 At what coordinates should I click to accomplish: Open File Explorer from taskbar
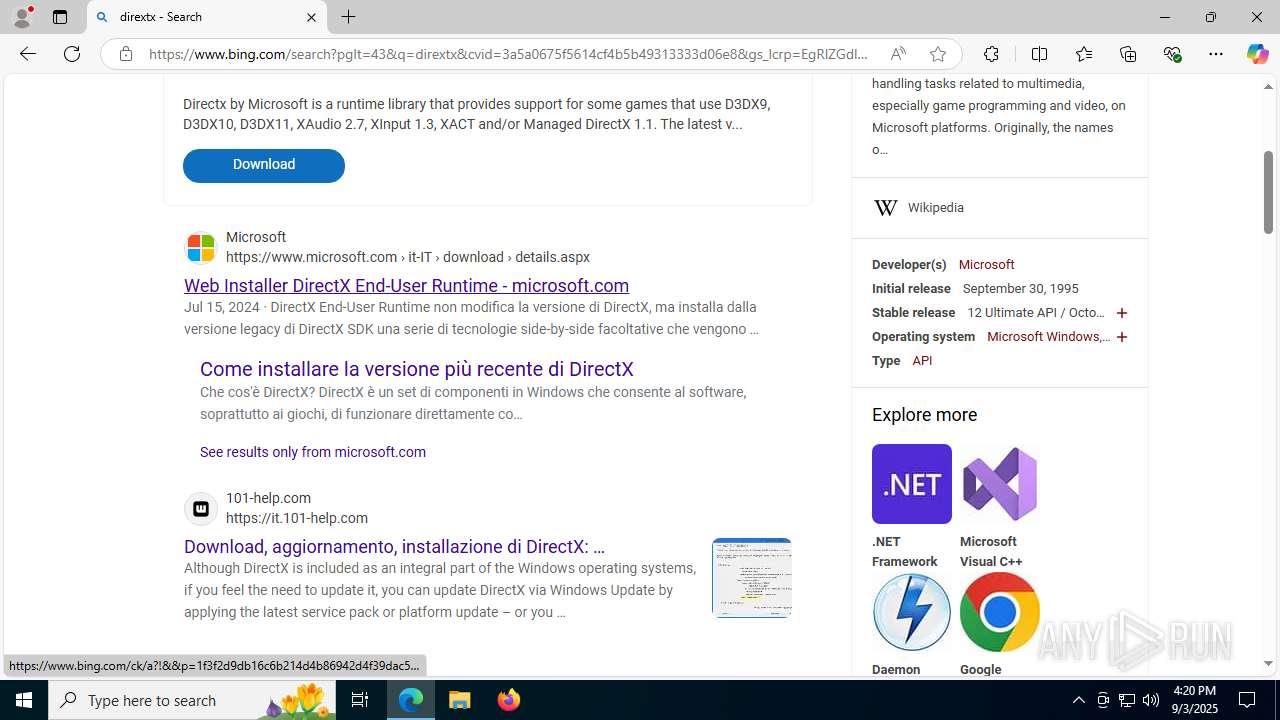[x=460, y=700]
